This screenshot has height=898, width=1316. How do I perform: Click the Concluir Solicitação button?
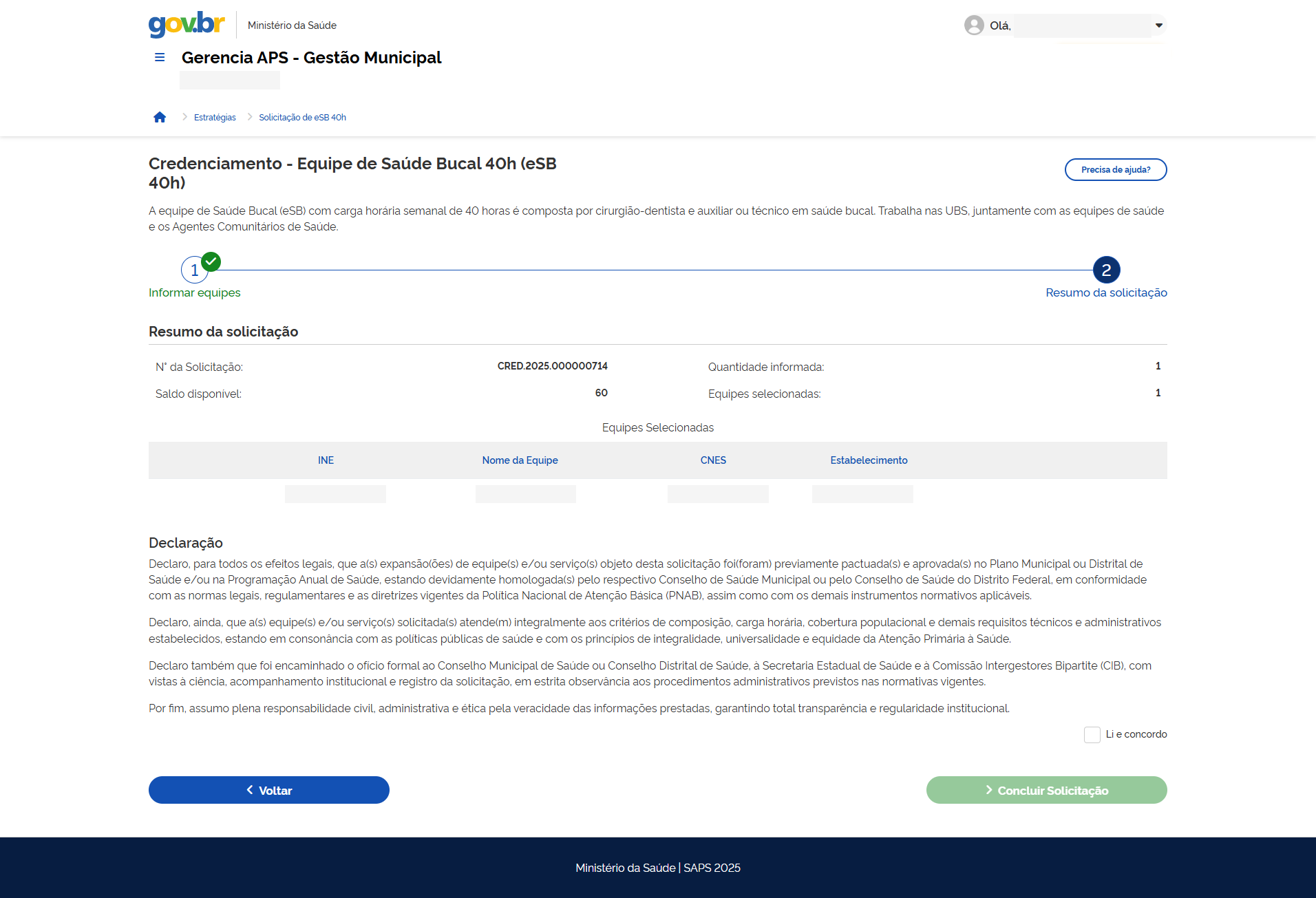(x=1046, y=791)
